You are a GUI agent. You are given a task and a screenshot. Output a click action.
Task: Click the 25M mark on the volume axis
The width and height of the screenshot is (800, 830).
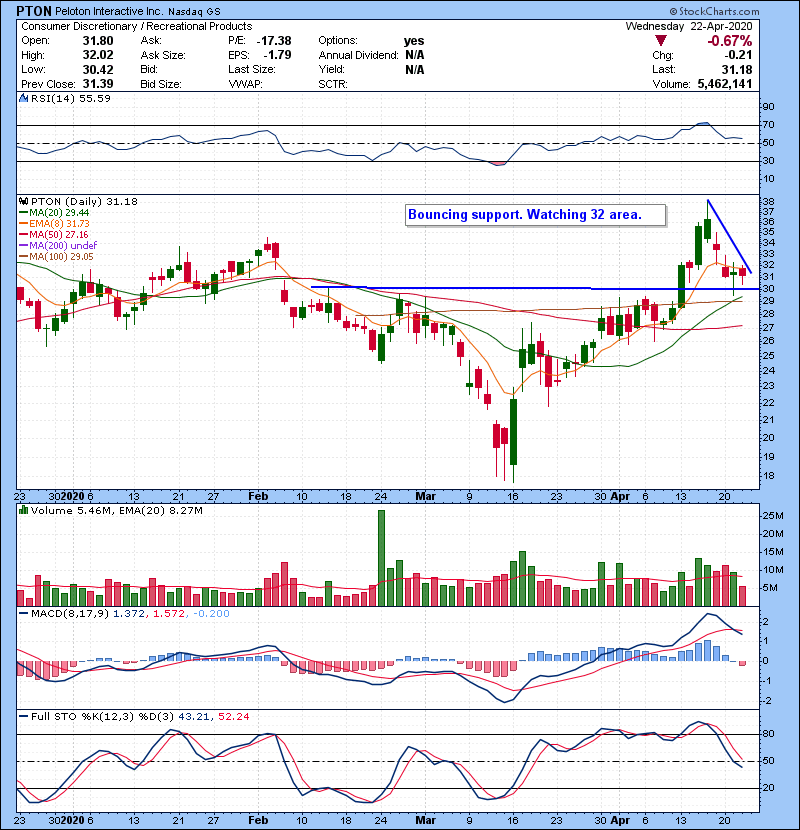tap(772, 516)
